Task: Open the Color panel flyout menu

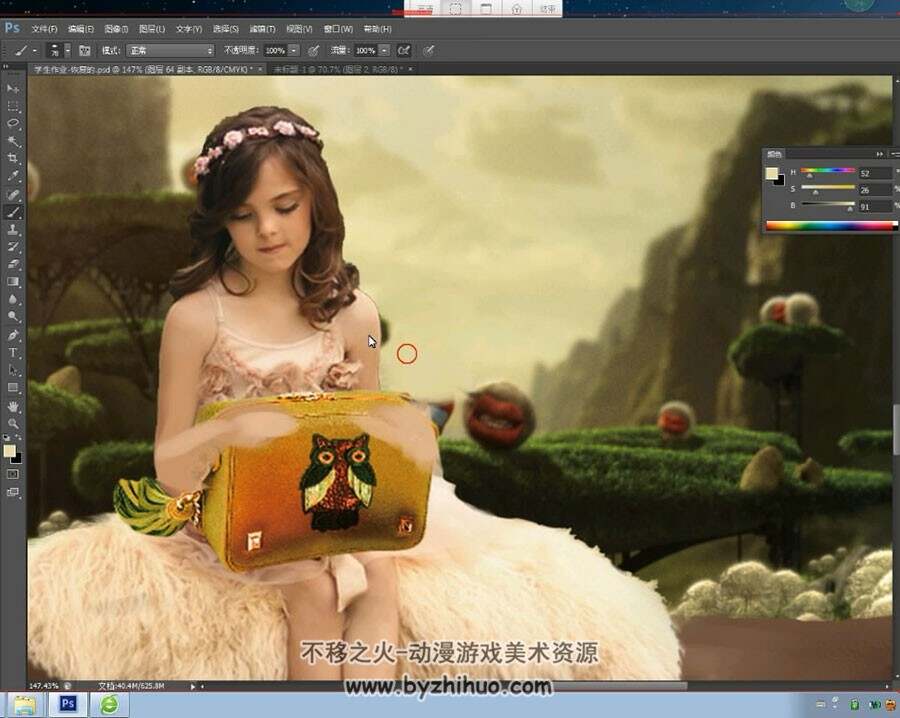Action: point(895,154)
